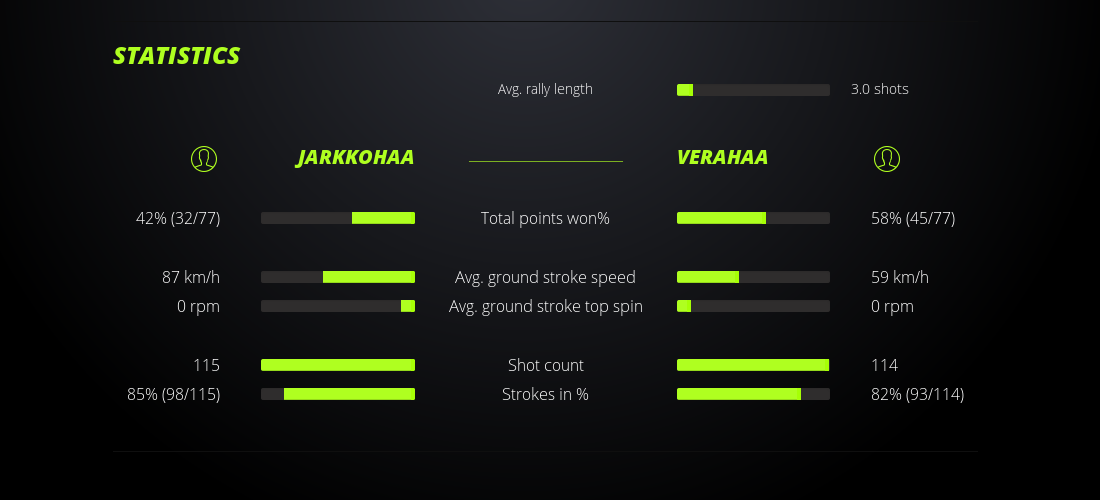Click Verahaa's shot count bar
This screenshot has height=500, width=1100.
753,365
